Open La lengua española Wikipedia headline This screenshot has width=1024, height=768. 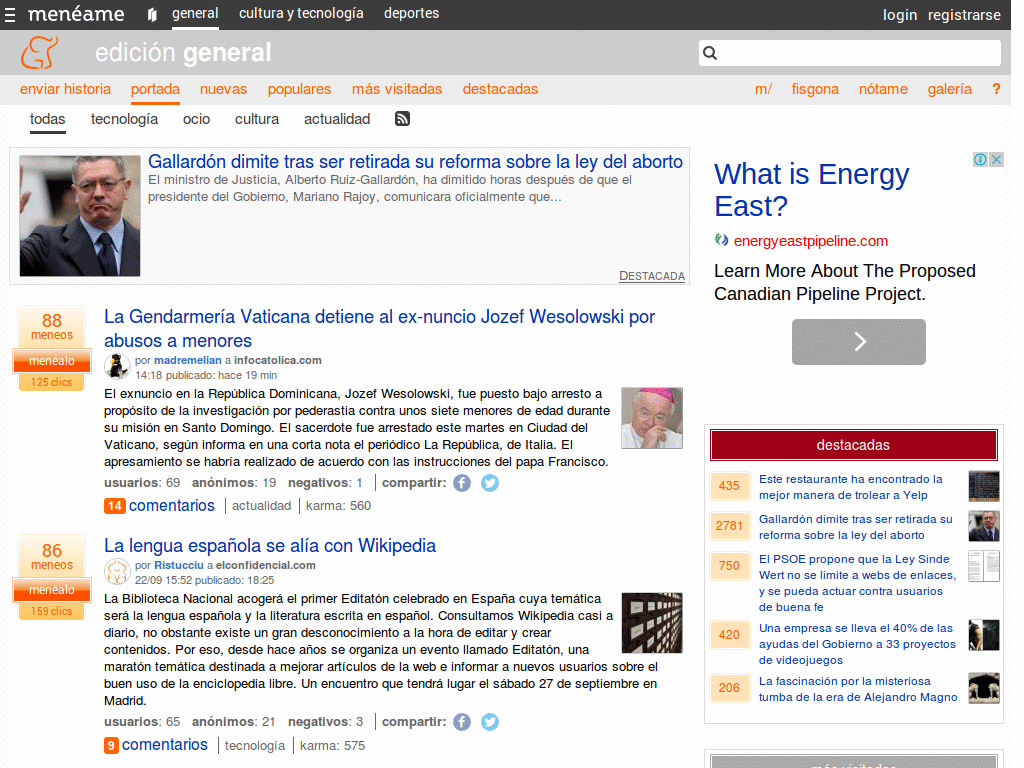(x=270, y=546)
